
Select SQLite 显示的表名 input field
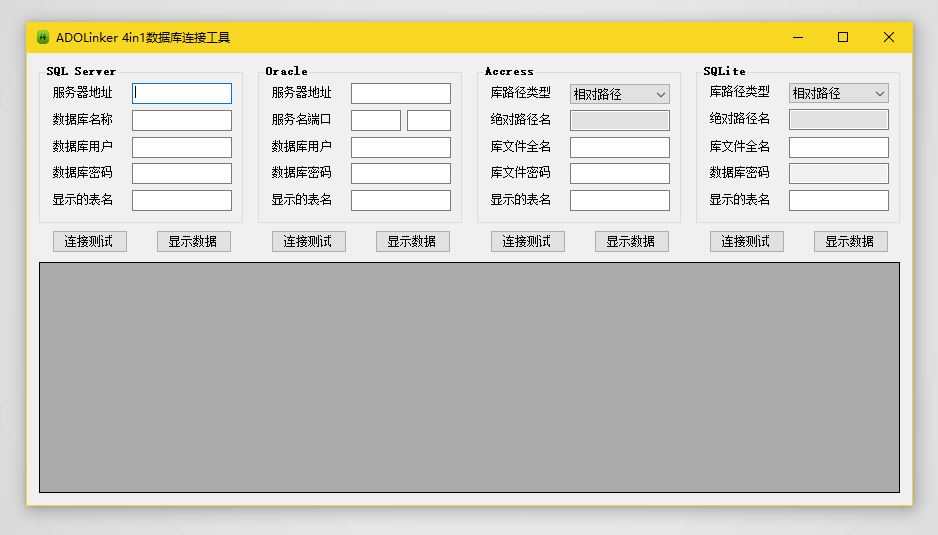(x=839, y=200)
